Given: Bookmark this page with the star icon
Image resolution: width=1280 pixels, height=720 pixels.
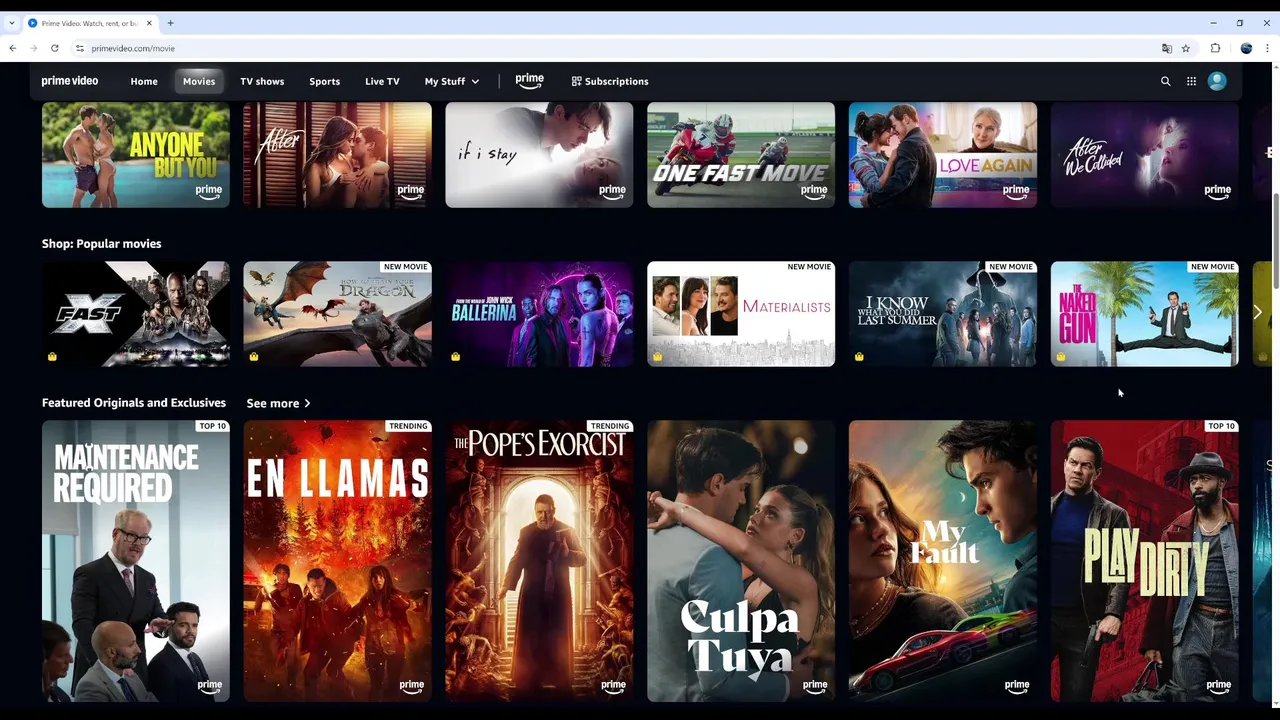Looking at the screenshot, I should 1185,48.
